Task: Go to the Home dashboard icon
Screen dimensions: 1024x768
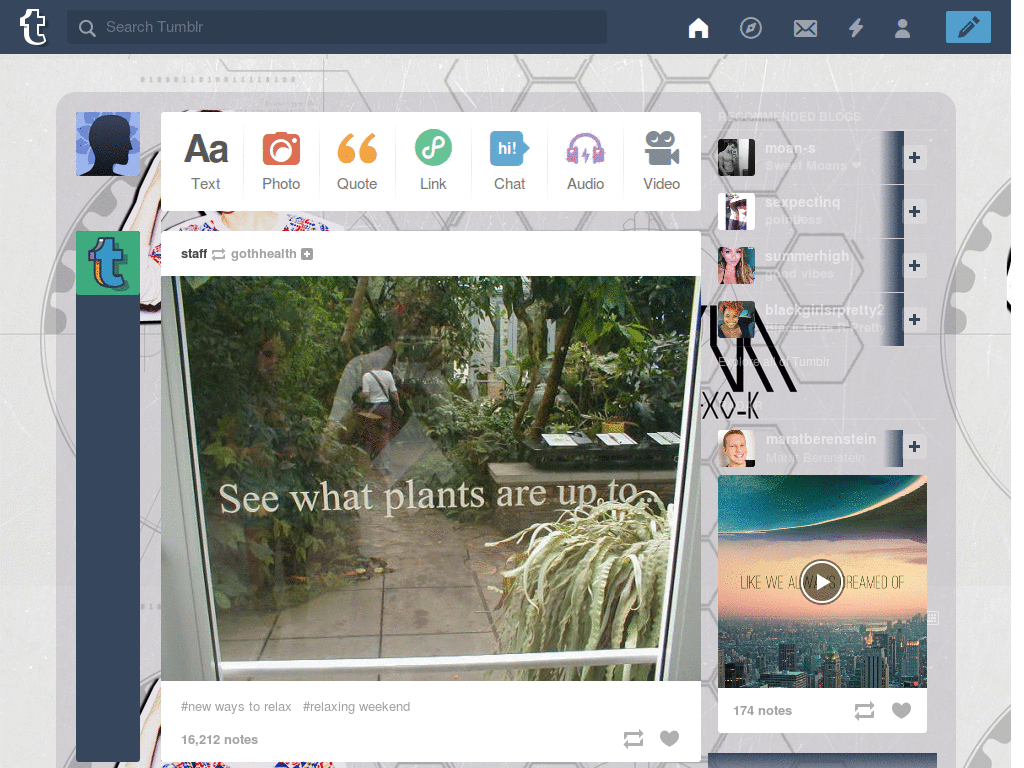Action: point(698,27)
